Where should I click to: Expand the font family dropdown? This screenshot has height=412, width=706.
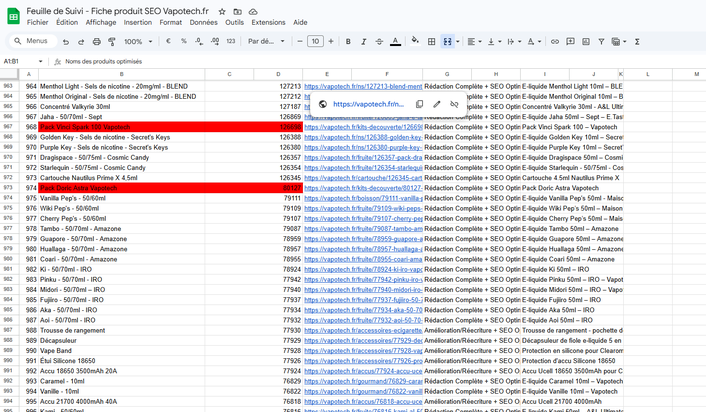[x=264, y=42]
